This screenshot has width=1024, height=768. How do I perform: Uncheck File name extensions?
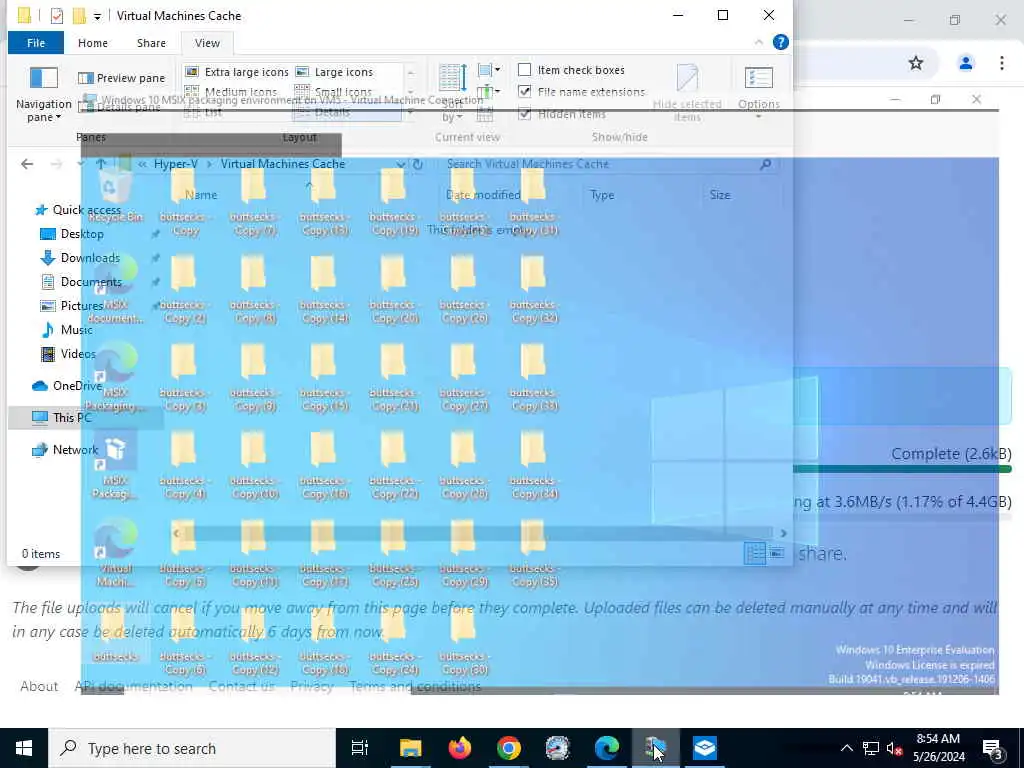pyautogui.click(x=524, y=91)
